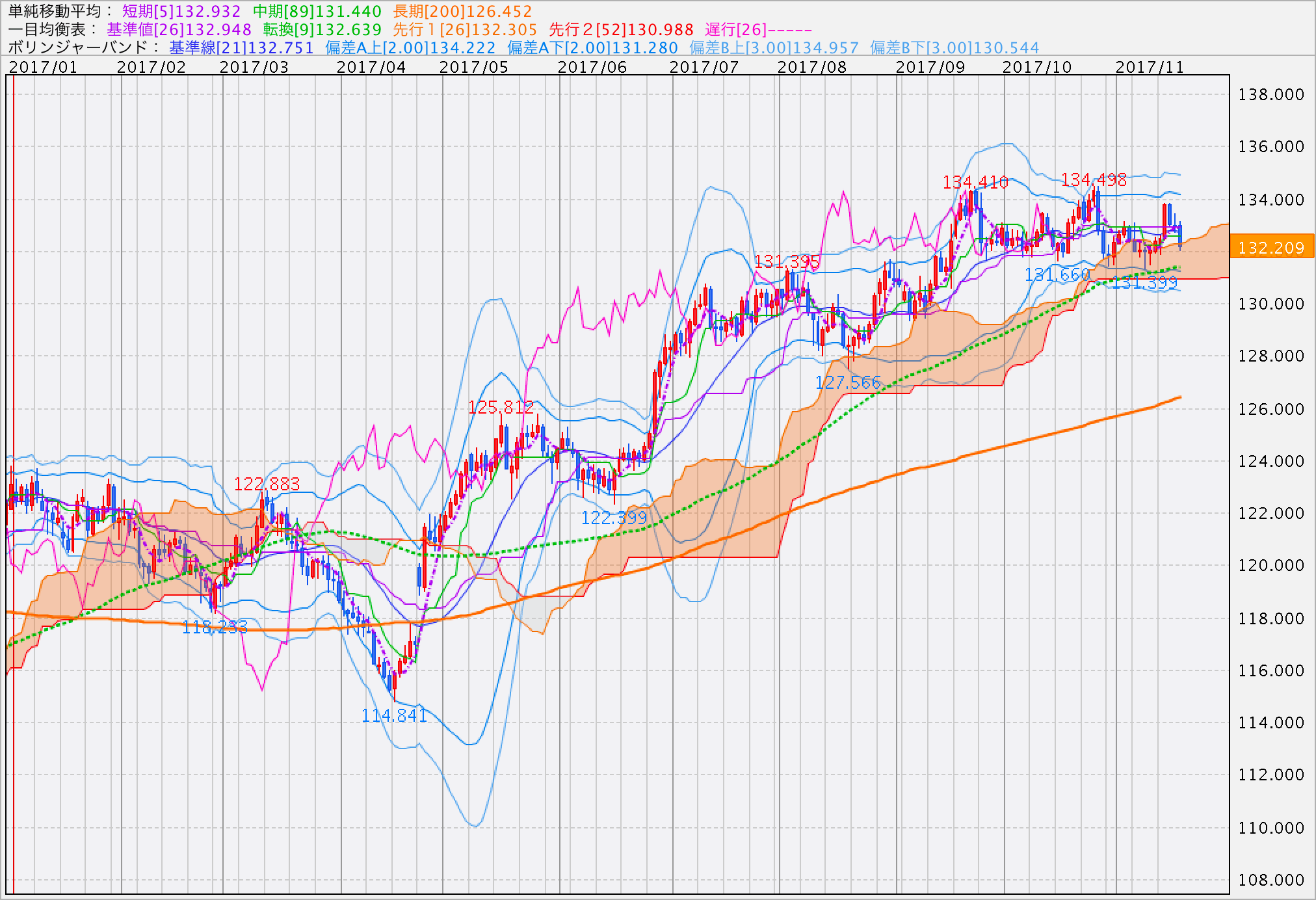The width and height of the screenshot is (1316, 900).
Task: Click the 2017/03 date label
Action: click(254, 67)
